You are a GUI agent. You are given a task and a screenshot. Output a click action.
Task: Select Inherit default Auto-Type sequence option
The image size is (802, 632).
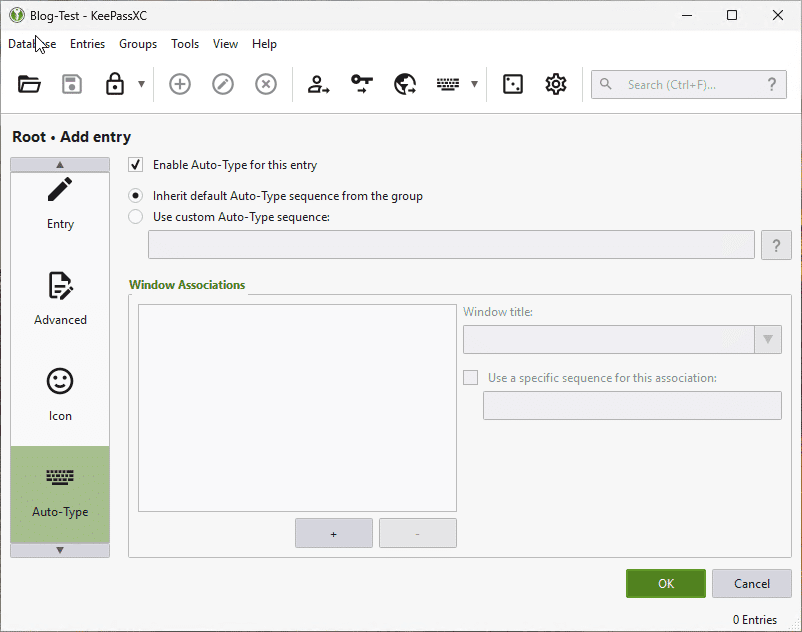pos(136,196)
